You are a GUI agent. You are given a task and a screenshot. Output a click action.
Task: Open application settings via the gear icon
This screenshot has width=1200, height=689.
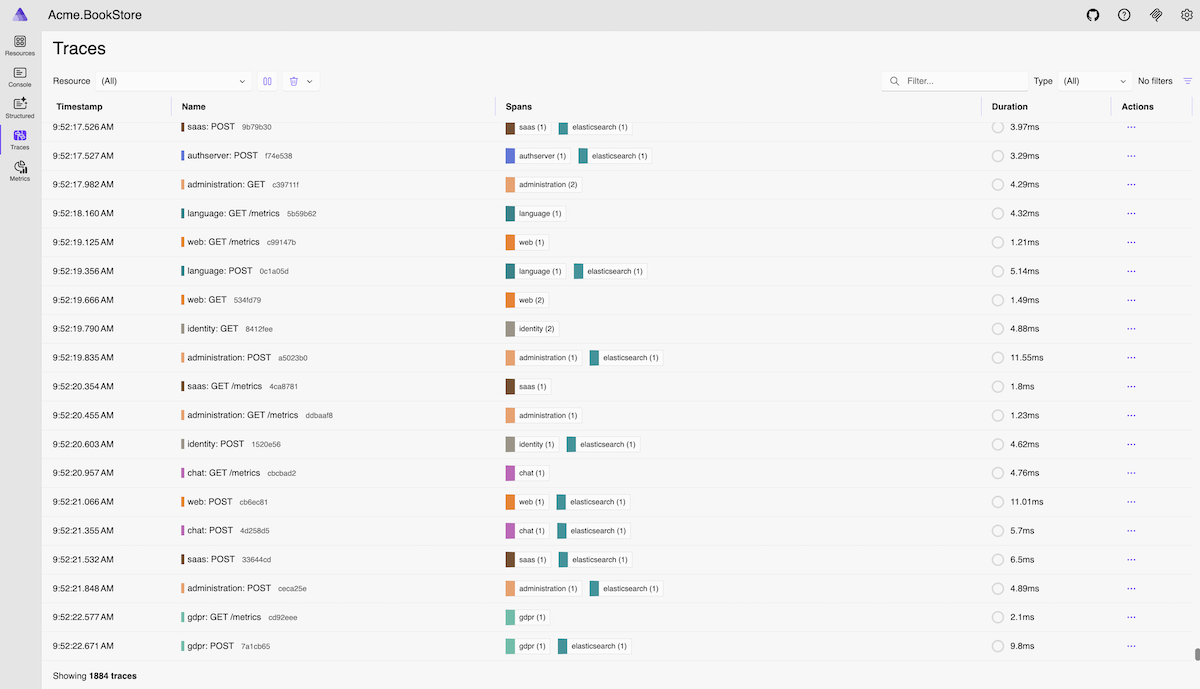1185,15
